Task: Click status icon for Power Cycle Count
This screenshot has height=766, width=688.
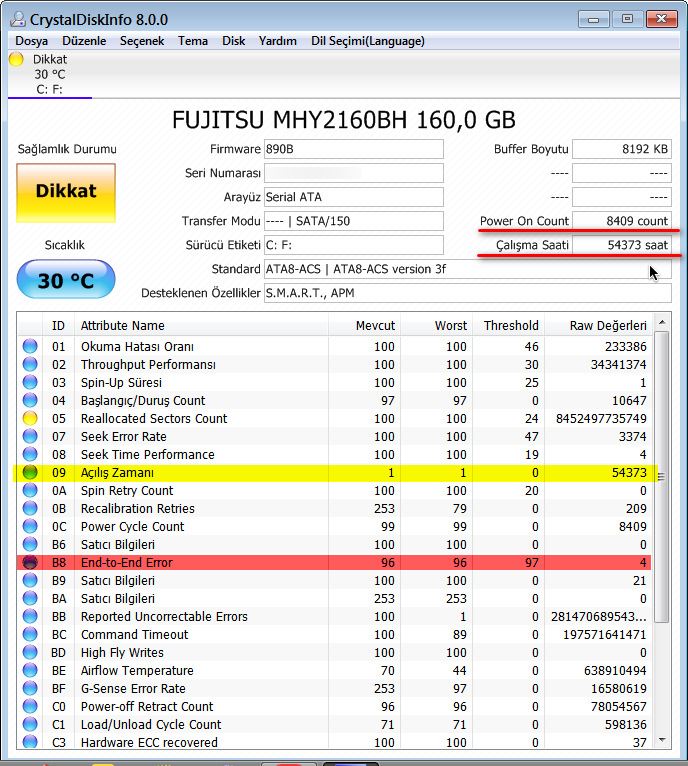Action: point(30,526)
